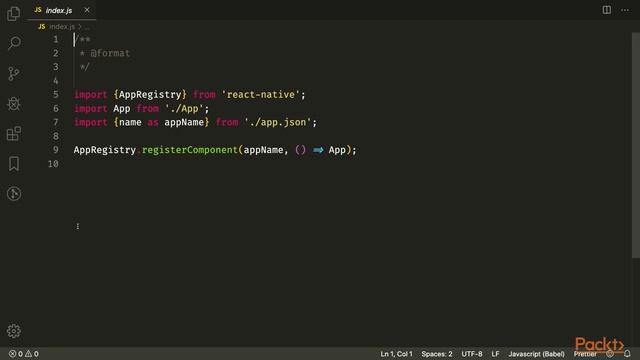Screen dimensions: 640x360
Task: Click the breadcrumb ellipsis symbol
Action: click(x=87, y=27)
